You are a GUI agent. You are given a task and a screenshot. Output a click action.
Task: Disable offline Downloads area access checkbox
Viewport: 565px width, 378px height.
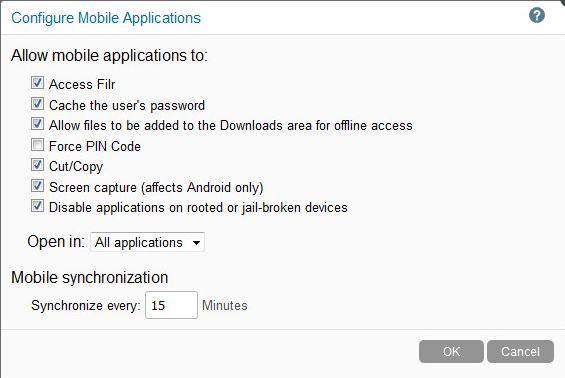[37, 124]
